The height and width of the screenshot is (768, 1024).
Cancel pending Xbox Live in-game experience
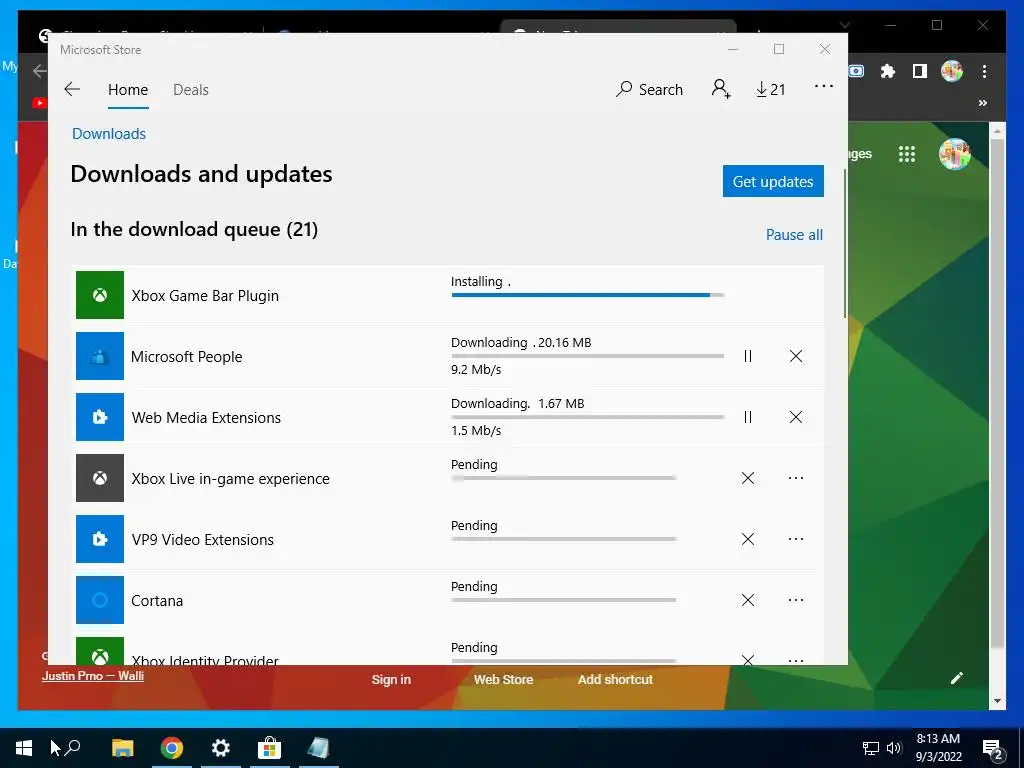pos(748,478)
